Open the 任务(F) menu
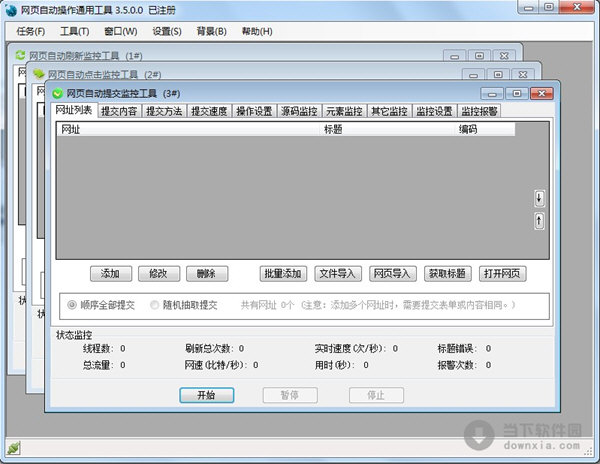 31,31
